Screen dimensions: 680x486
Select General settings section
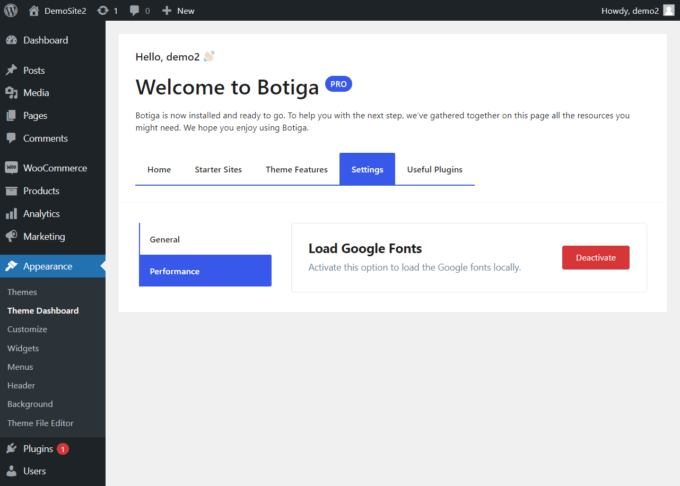(205, 239)
